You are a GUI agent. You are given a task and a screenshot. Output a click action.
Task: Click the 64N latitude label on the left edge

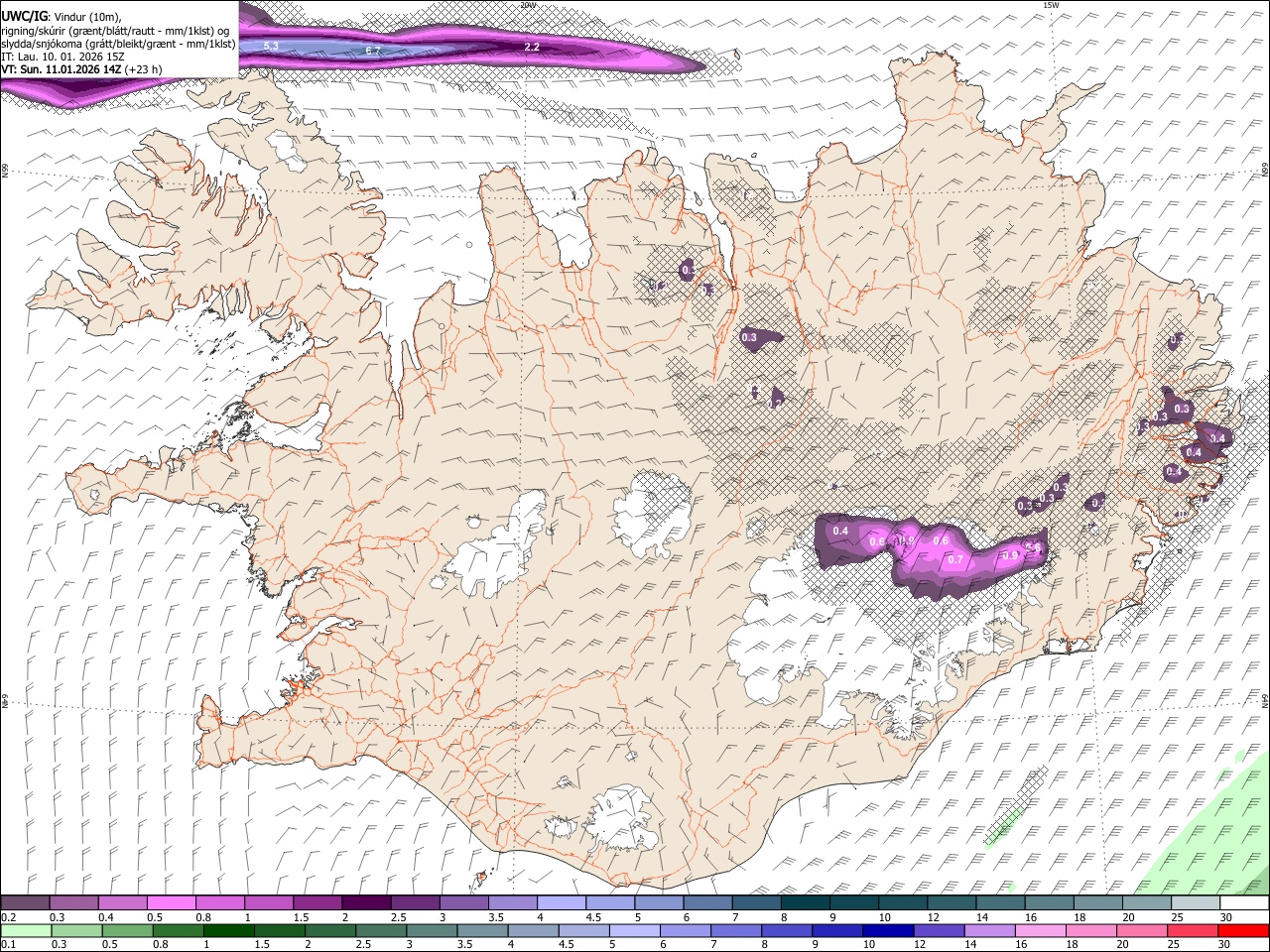[5, 700]
